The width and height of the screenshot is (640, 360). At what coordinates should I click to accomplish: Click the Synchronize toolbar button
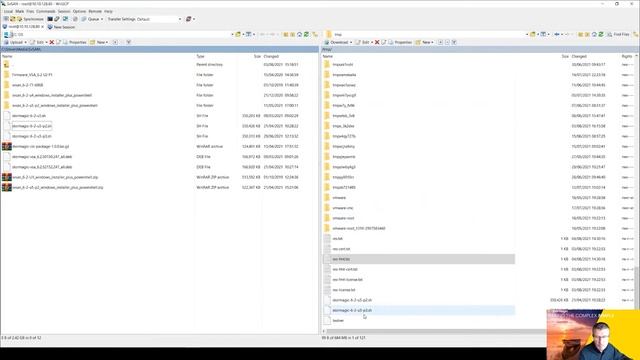(30, 19)
